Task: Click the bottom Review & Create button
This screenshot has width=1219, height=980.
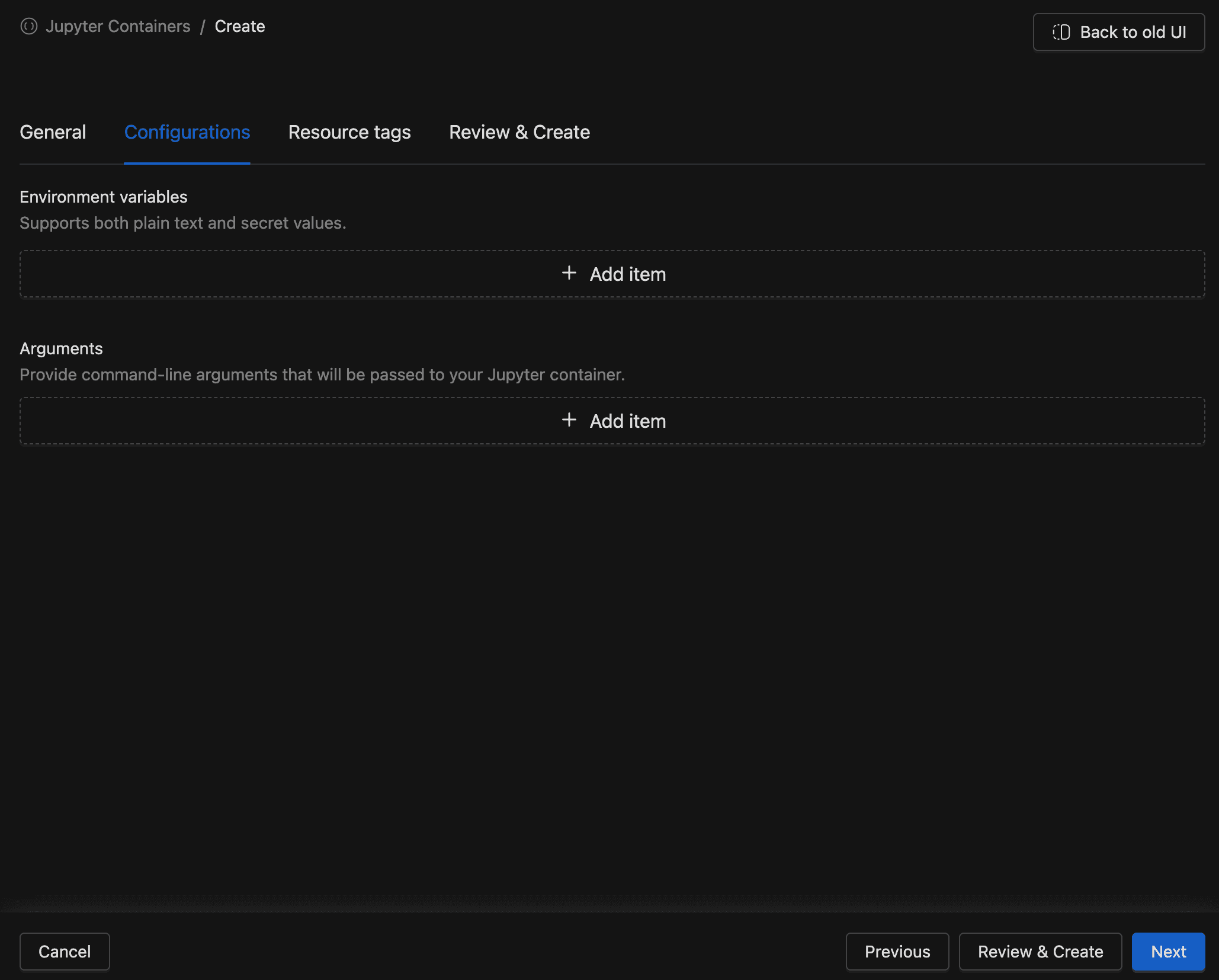Action: click(x=1040, y=952)
